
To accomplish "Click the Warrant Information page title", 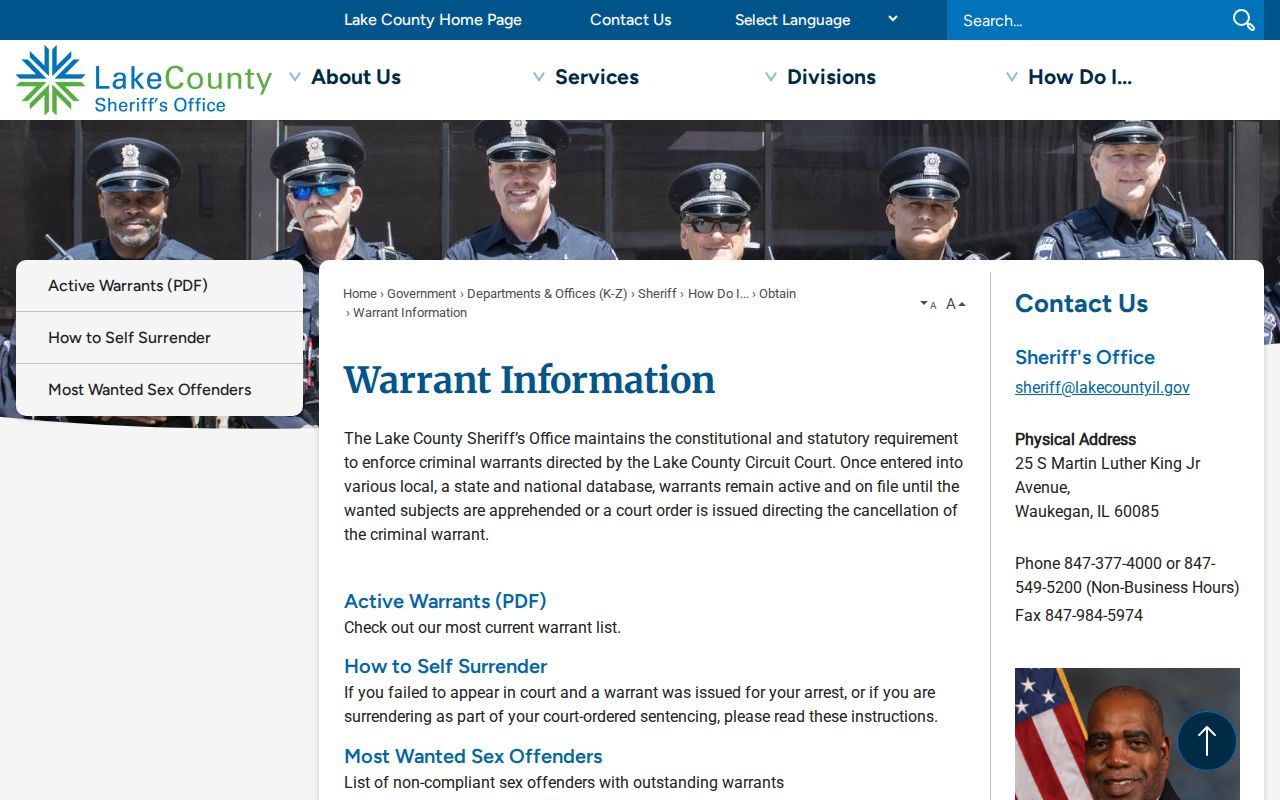I will coord(530,380).
